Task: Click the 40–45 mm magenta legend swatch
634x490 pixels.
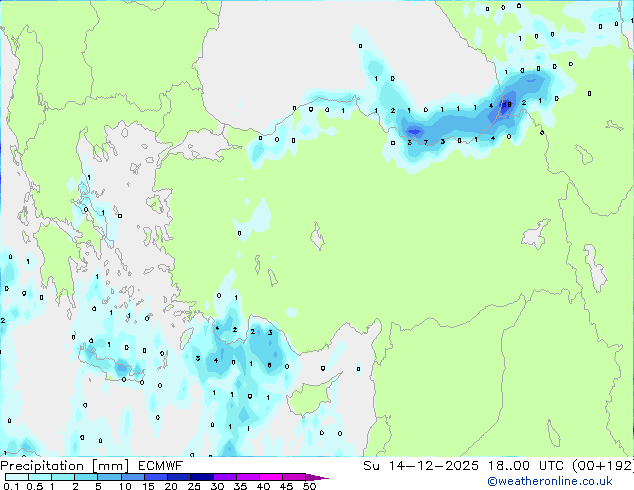Action: (x=271, y=477)
